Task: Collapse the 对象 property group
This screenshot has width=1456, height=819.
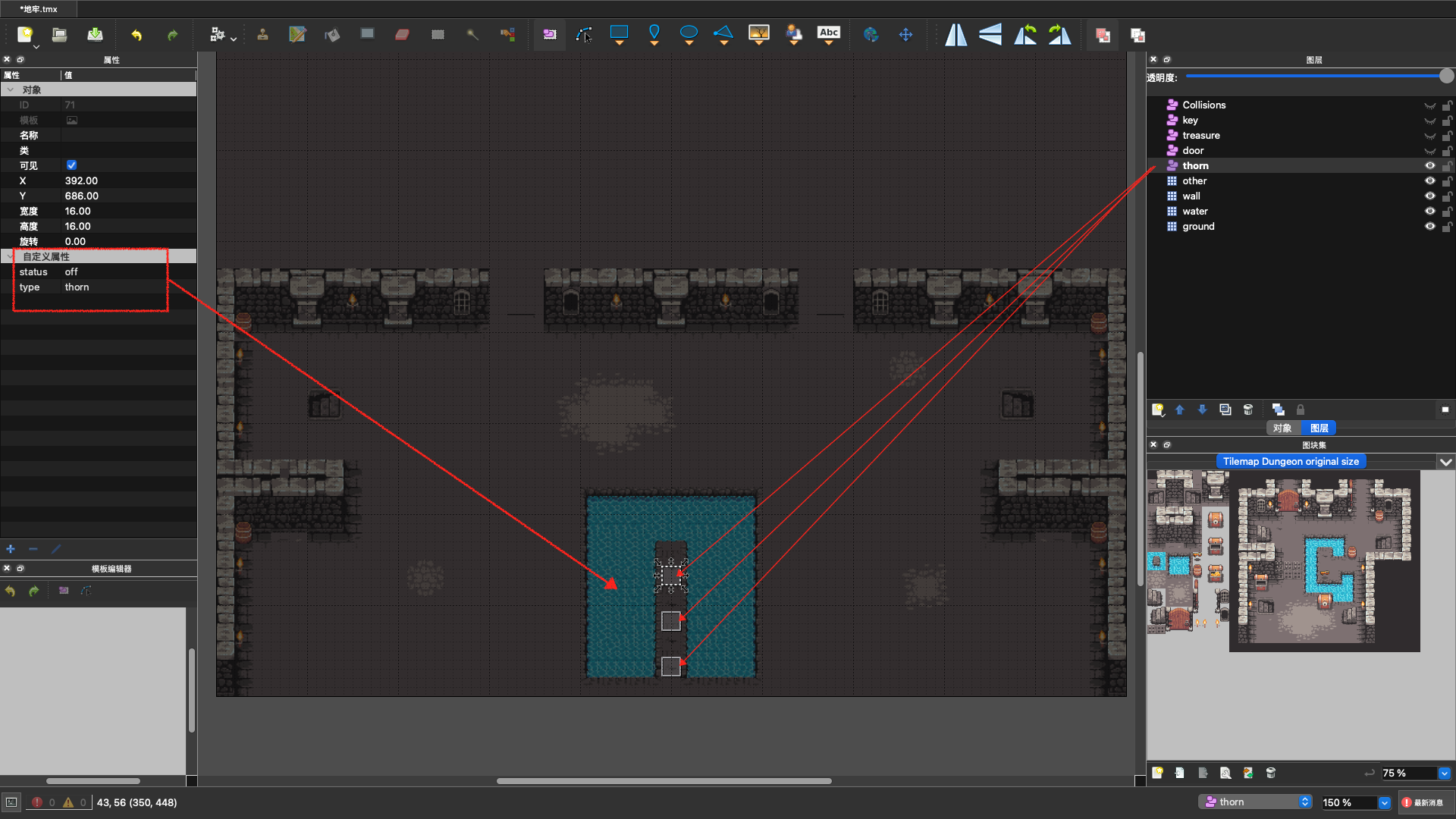Action: [x=10, y=89]
